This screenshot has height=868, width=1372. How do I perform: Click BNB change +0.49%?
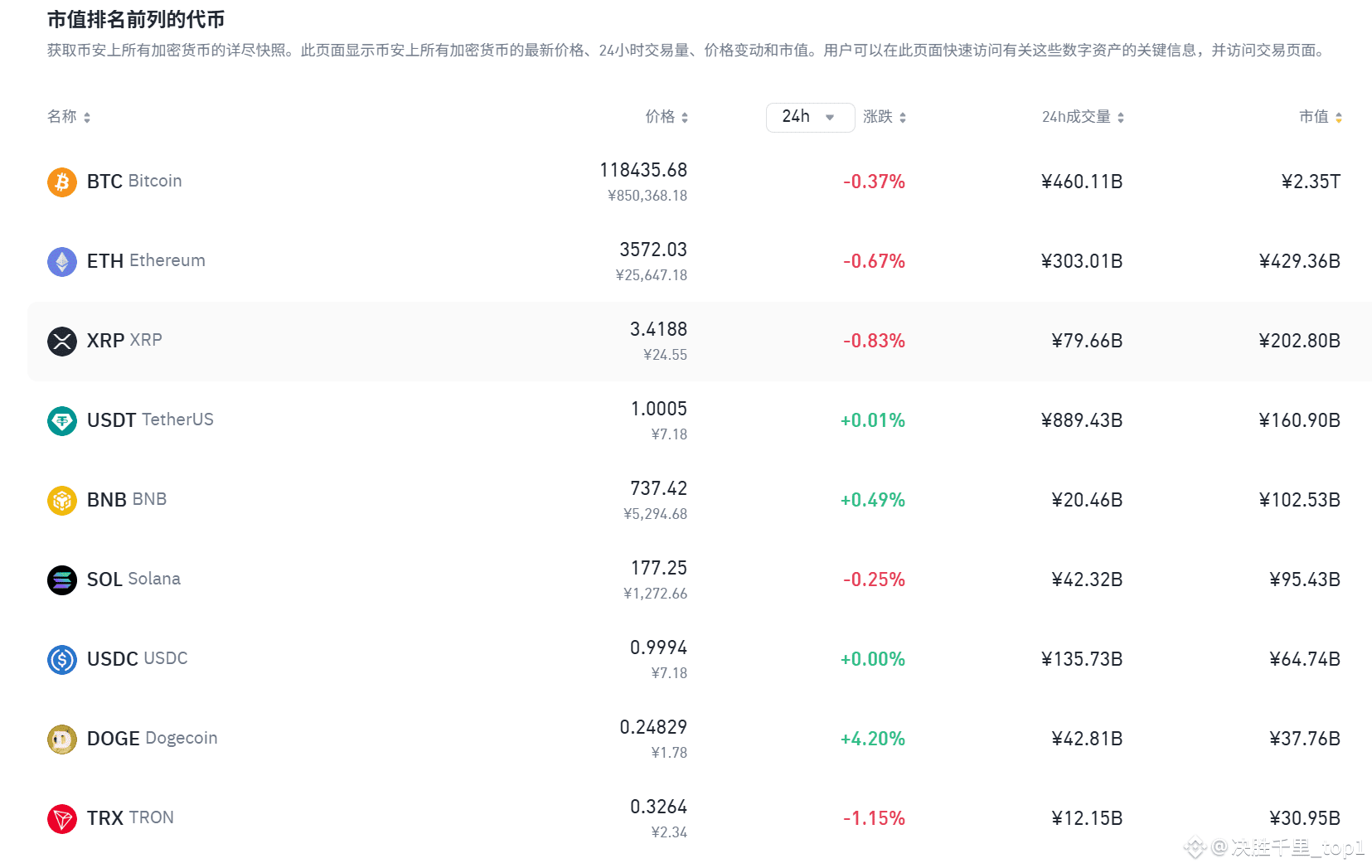coord(873,500)
